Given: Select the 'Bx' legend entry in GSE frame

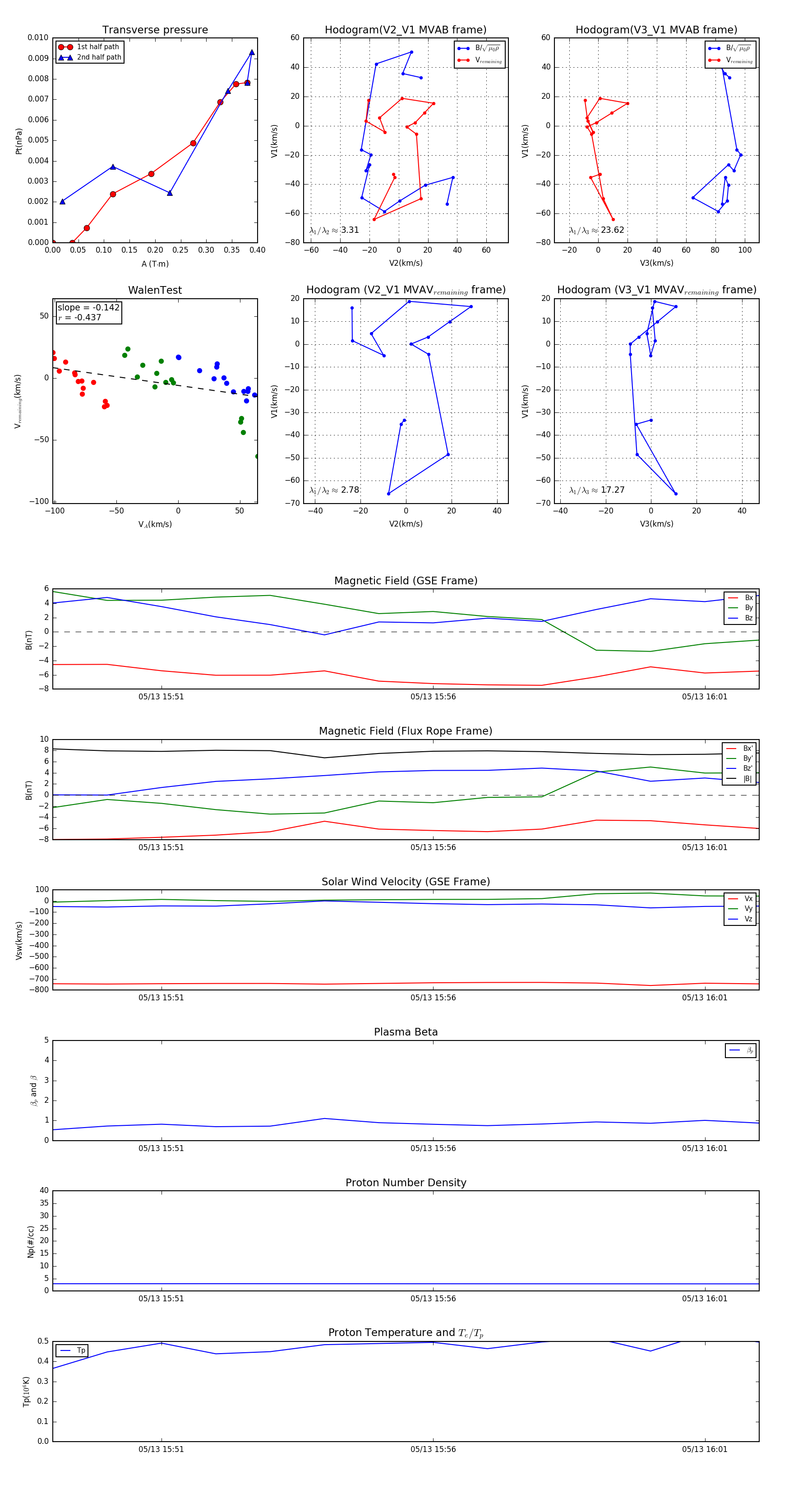Looking at the screenshot, I should click(x=740, y=598).
